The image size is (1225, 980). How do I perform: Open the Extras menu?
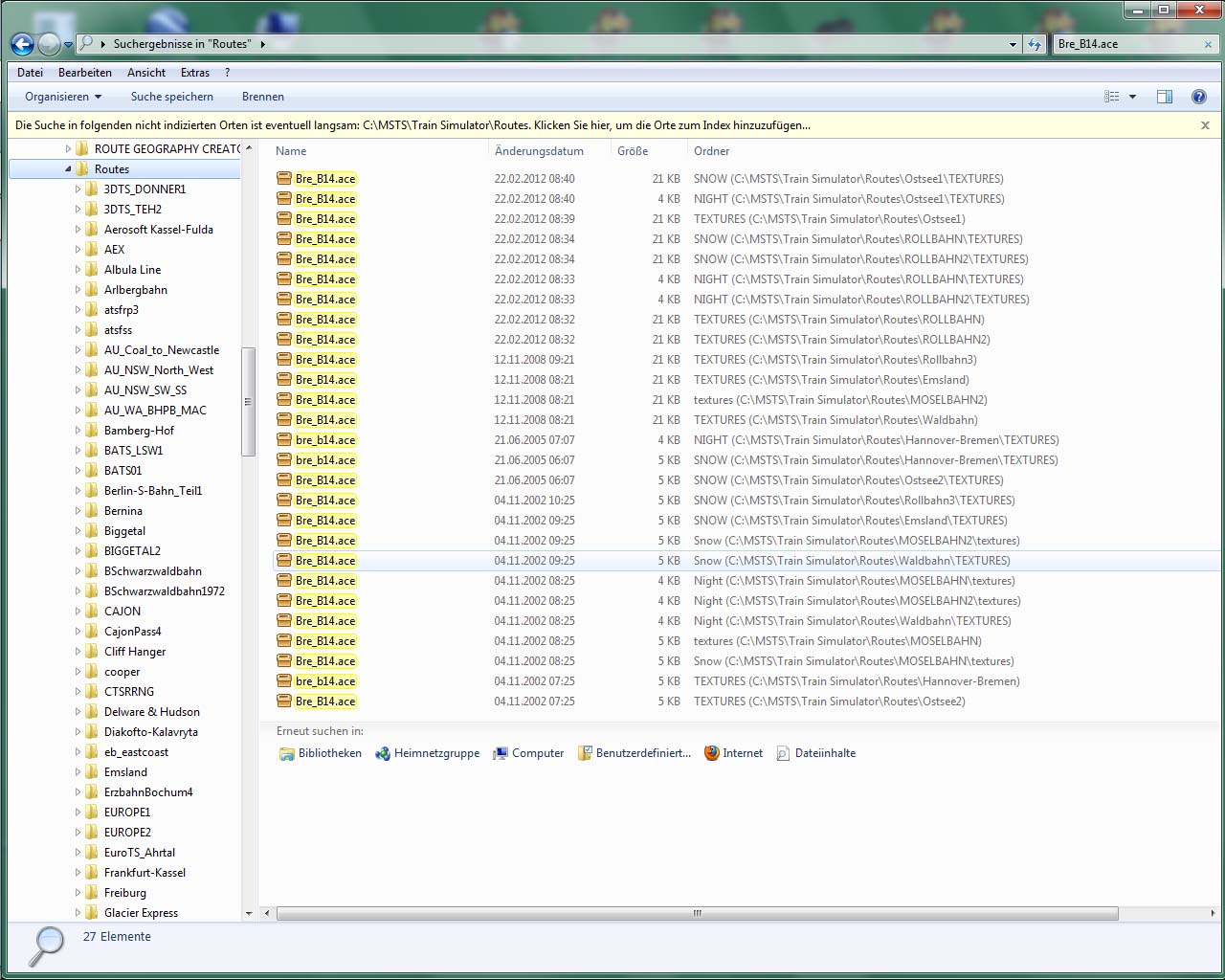point(194,73)
